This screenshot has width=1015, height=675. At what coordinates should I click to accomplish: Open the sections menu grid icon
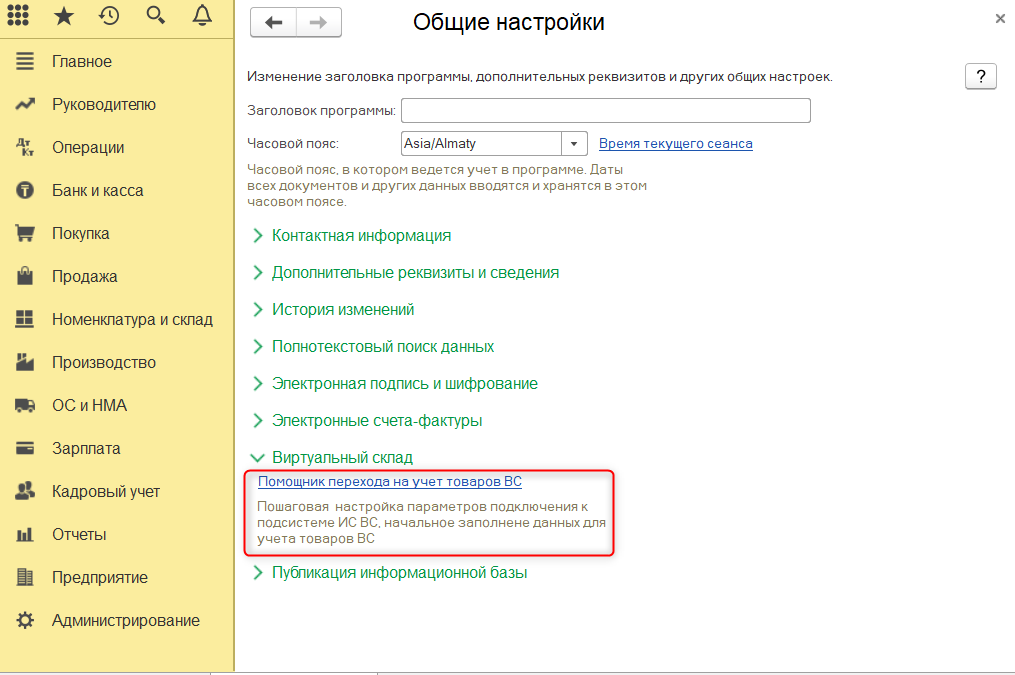pyautogui.click(x=18, y=15)
